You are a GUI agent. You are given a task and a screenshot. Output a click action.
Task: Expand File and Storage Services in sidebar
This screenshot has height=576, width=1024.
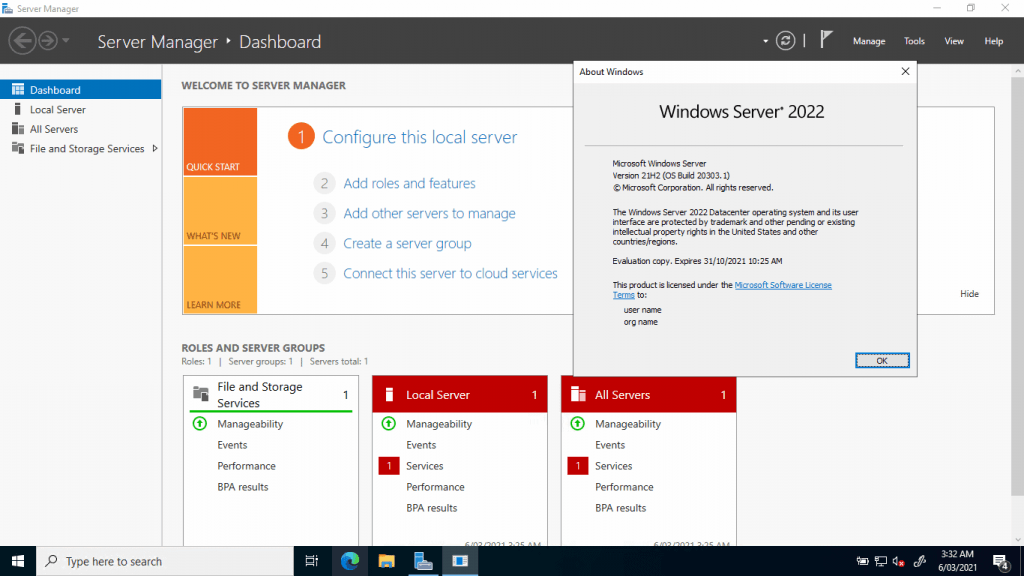157,148
